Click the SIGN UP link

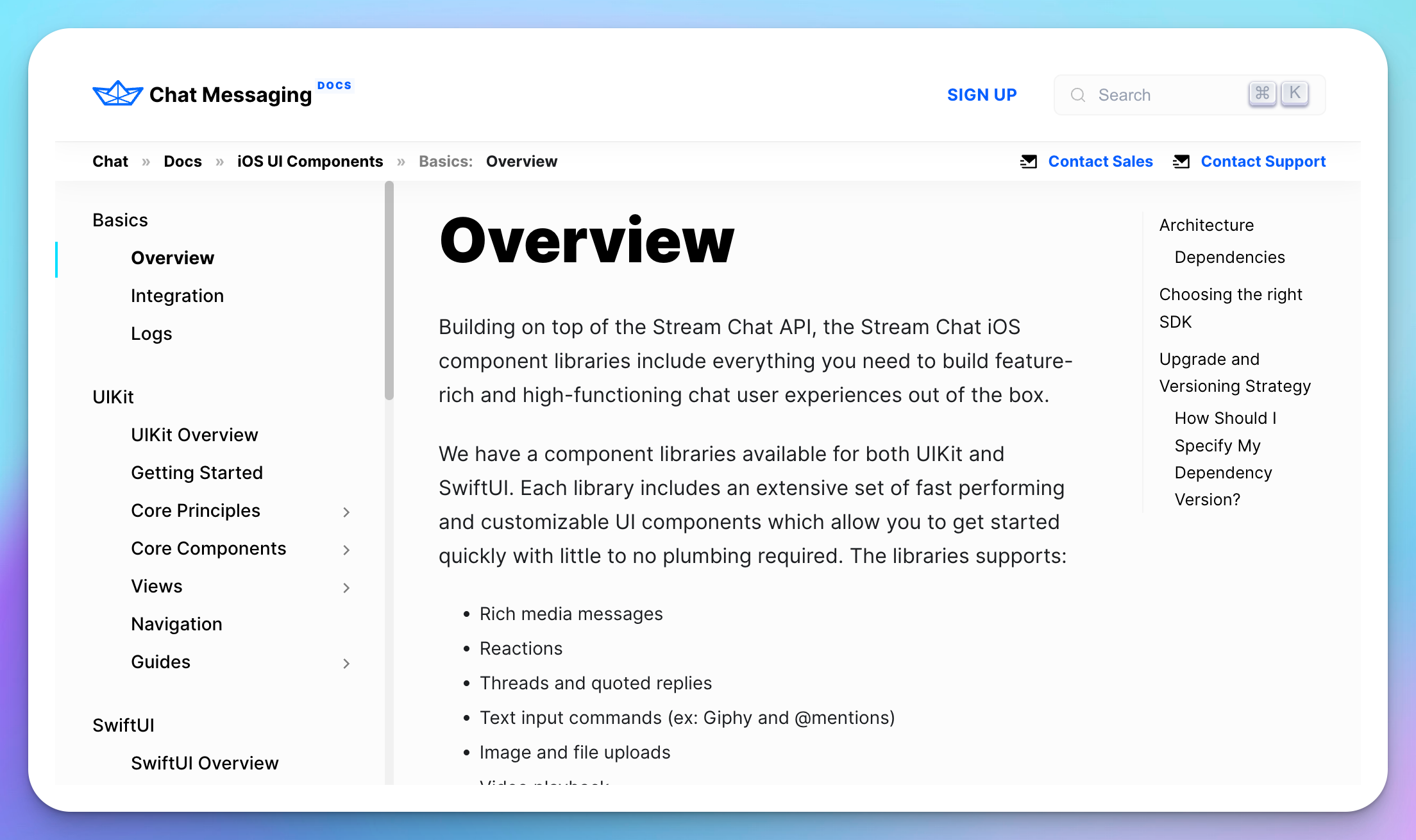pos(982,95)
